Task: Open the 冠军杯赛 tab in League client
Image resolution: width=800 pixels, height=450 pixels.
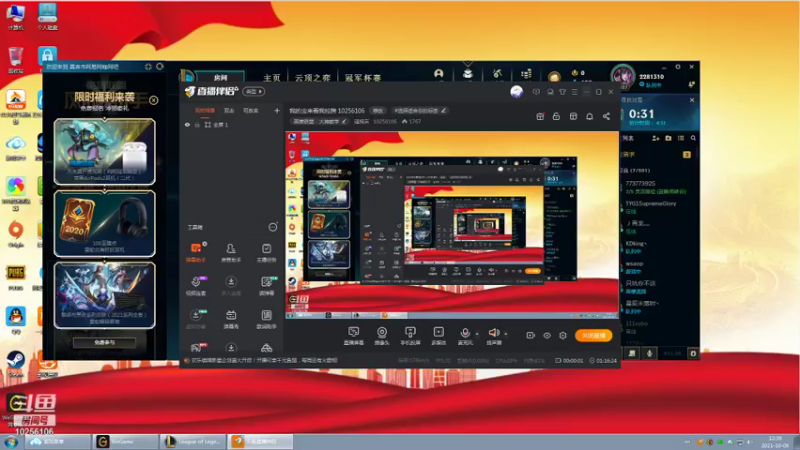Action: [x=363, y=78]
